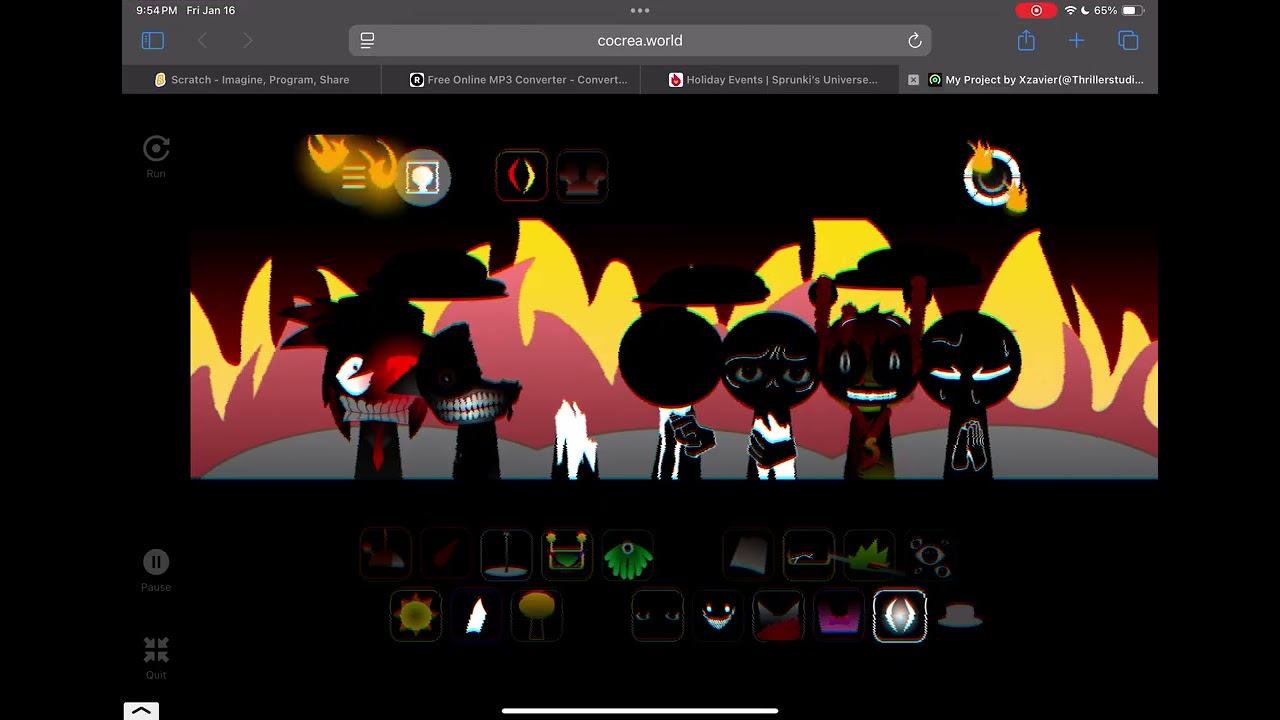Switch to the Scratch - Imagine, Program, Share tab
The image size is (1280, 720).
(x=252, y=80)
